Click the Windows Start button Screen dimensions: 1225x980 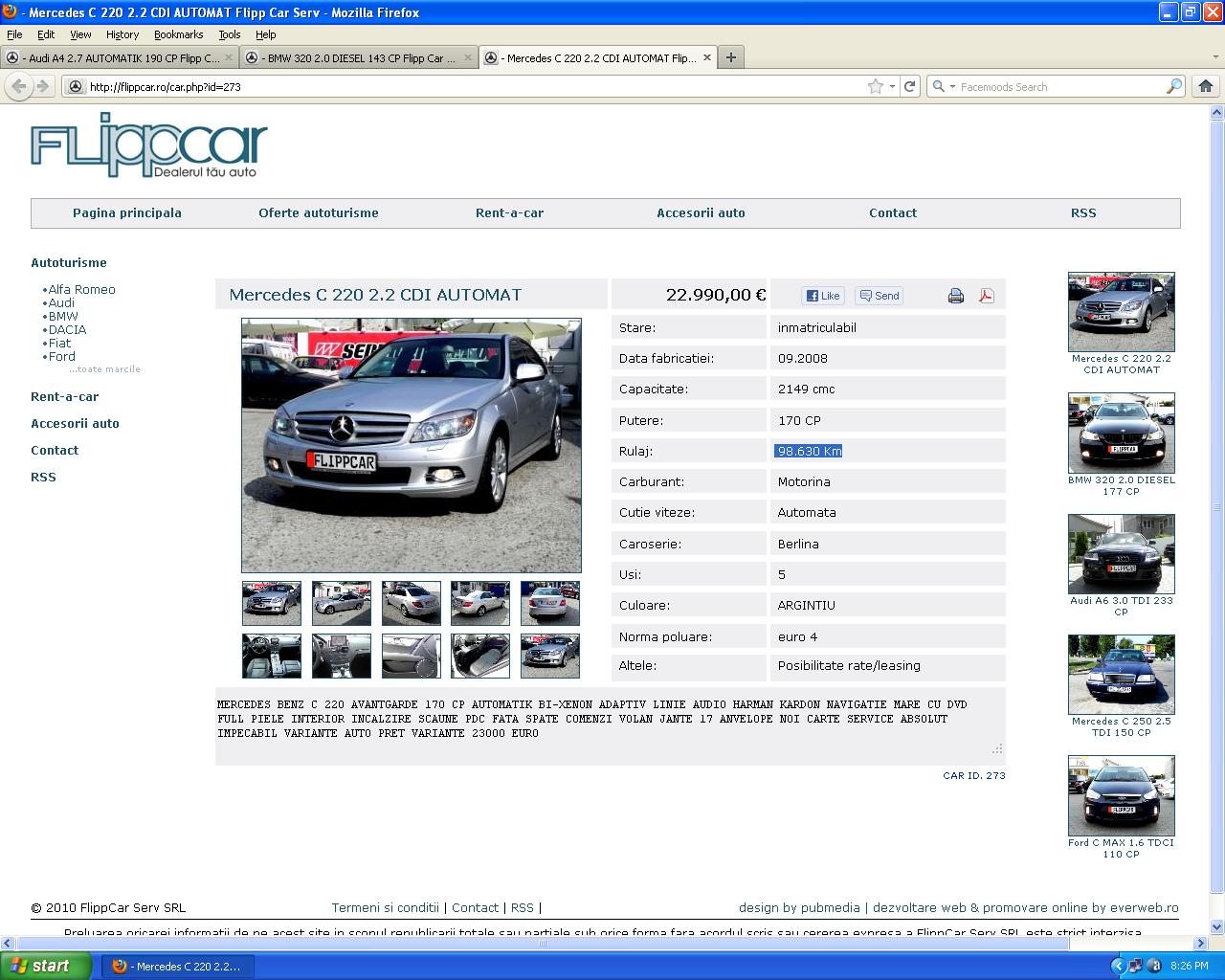click(46, 966)
